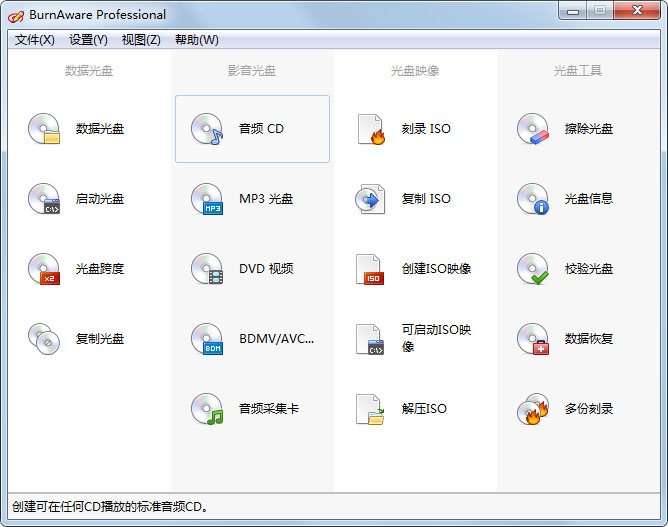Click the status bar description text
Image resolution: width=668 pixels, height=527 pixels.
point(109,507)
